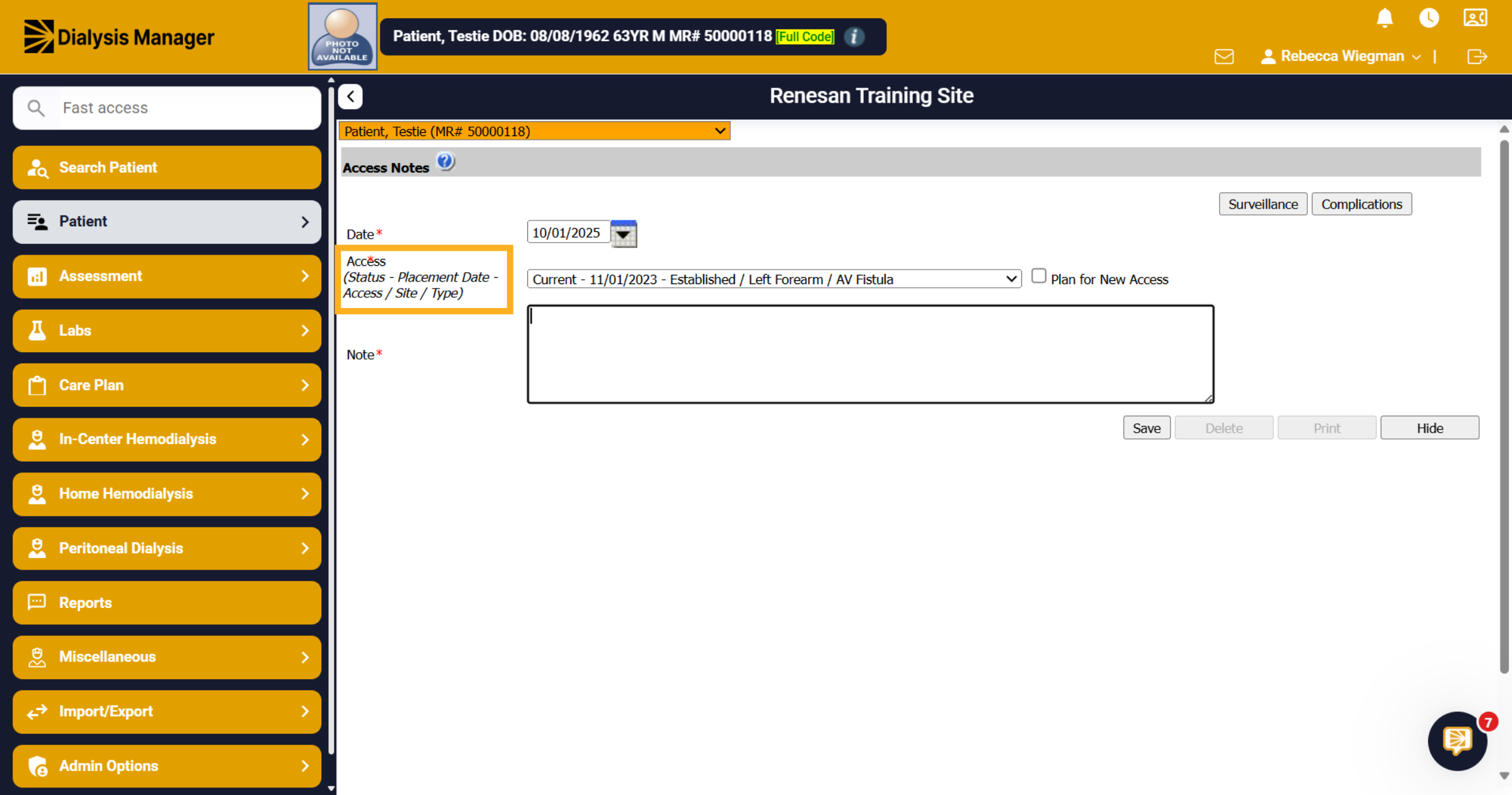The width and height of the screenshot is (1512, 795).
Task: Open the Patient, Testie selector dropdown
Action: (534, 131)
